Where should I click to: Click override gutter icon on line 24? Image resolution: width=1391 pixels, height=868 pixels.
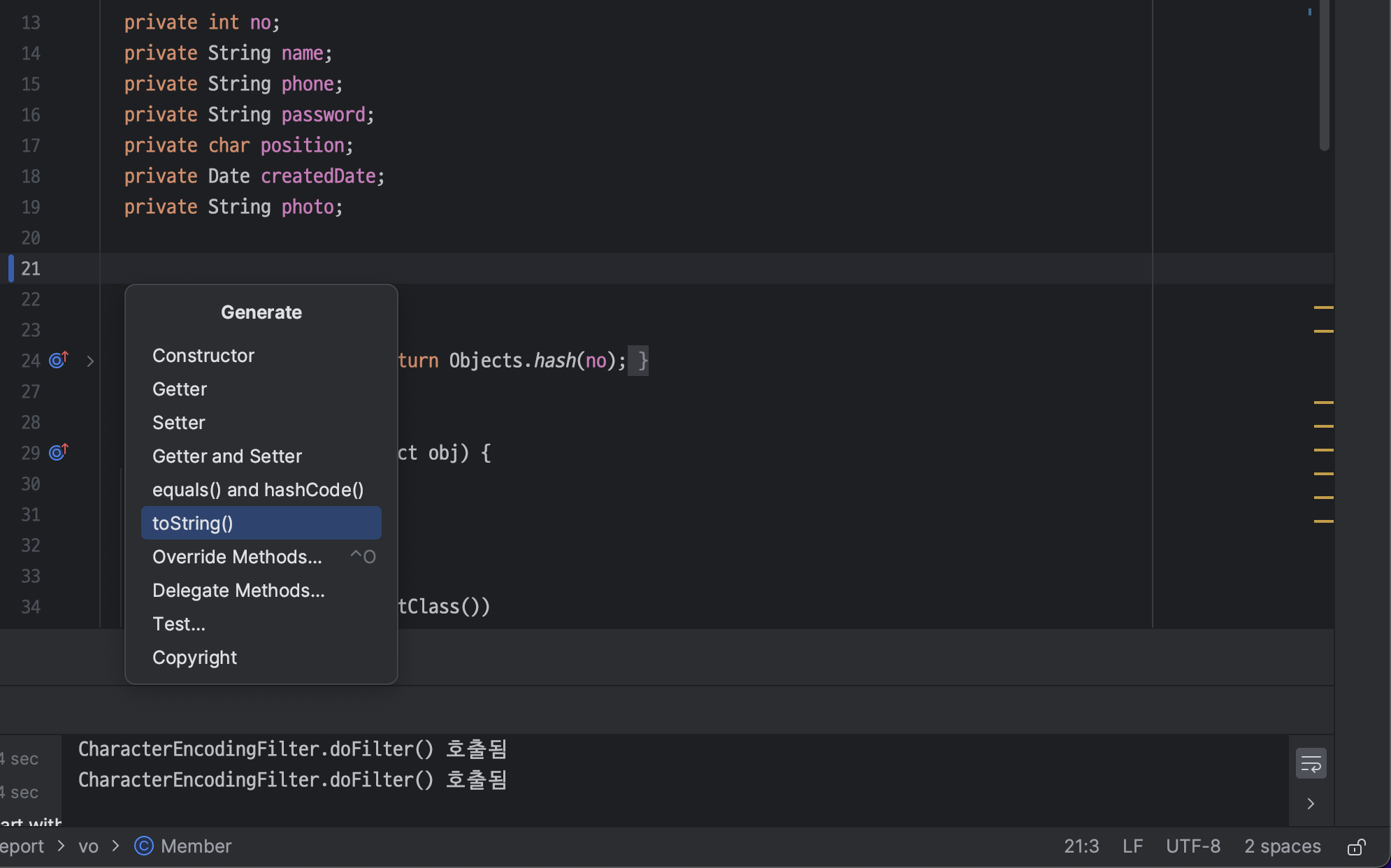click(58, 360)
